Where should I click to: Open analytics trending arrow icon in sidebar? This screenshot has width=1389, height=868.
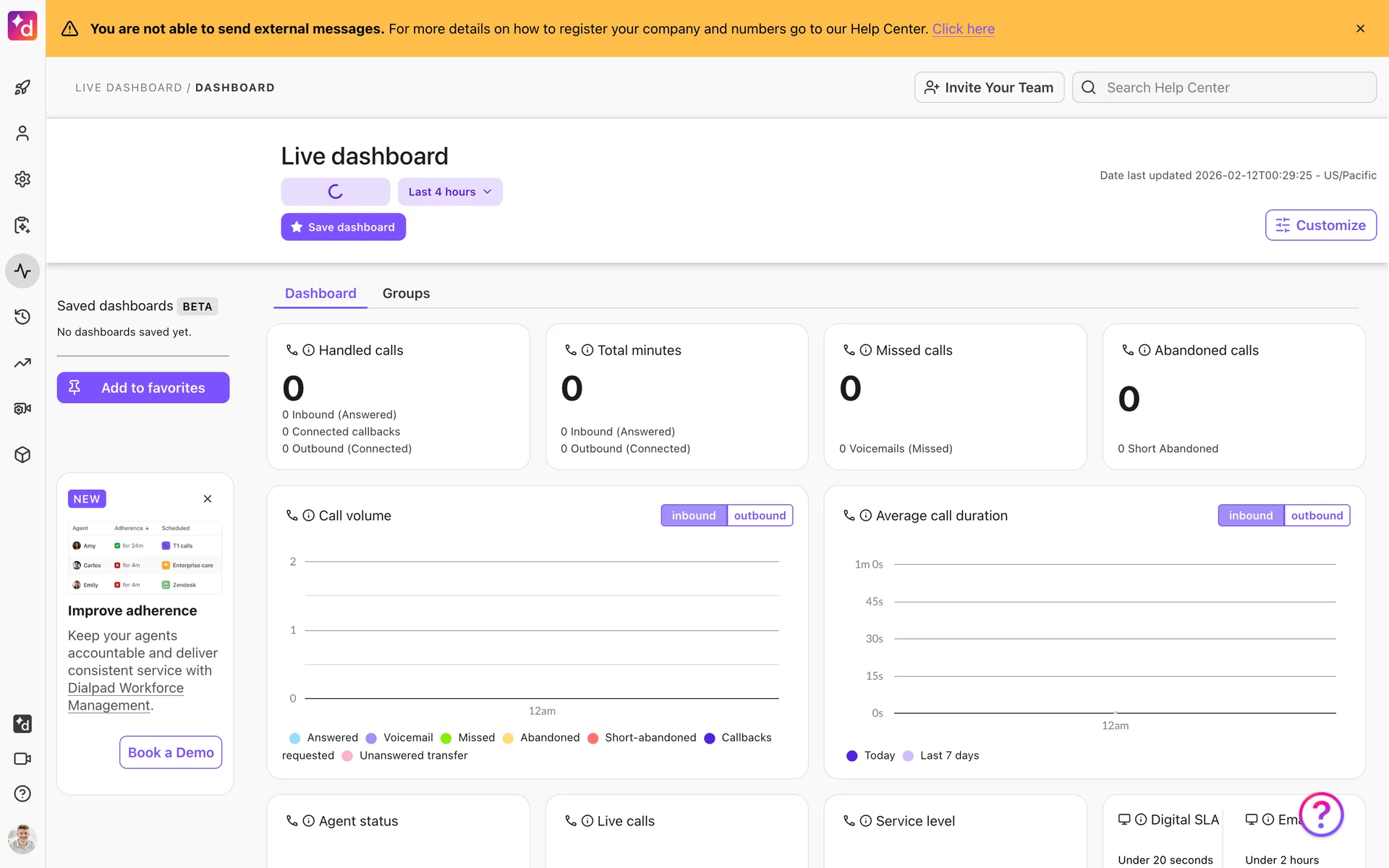(22, 362)
